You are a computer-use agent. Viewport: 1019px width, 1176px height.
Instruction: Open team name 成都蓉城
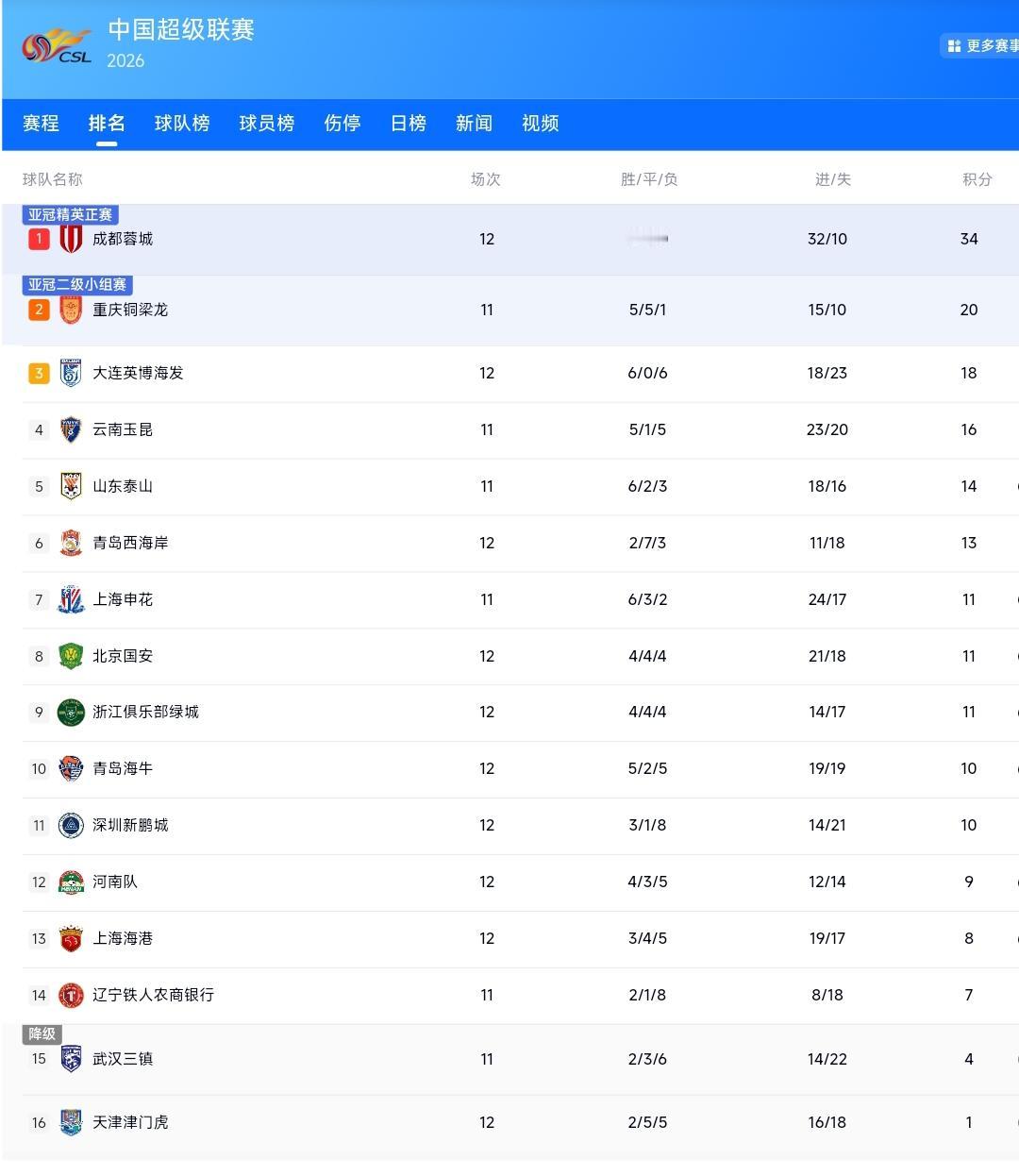[x=123, y=239]
